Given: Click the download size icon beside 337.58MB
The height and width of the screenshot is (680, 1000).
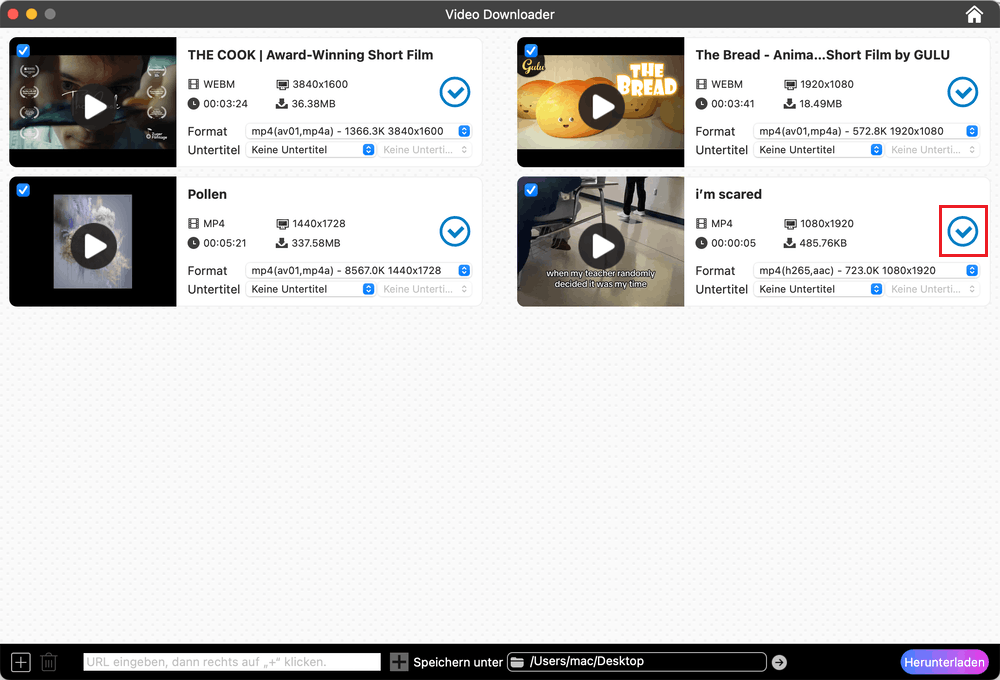Looking at the screenshot, I should (282, 243).
